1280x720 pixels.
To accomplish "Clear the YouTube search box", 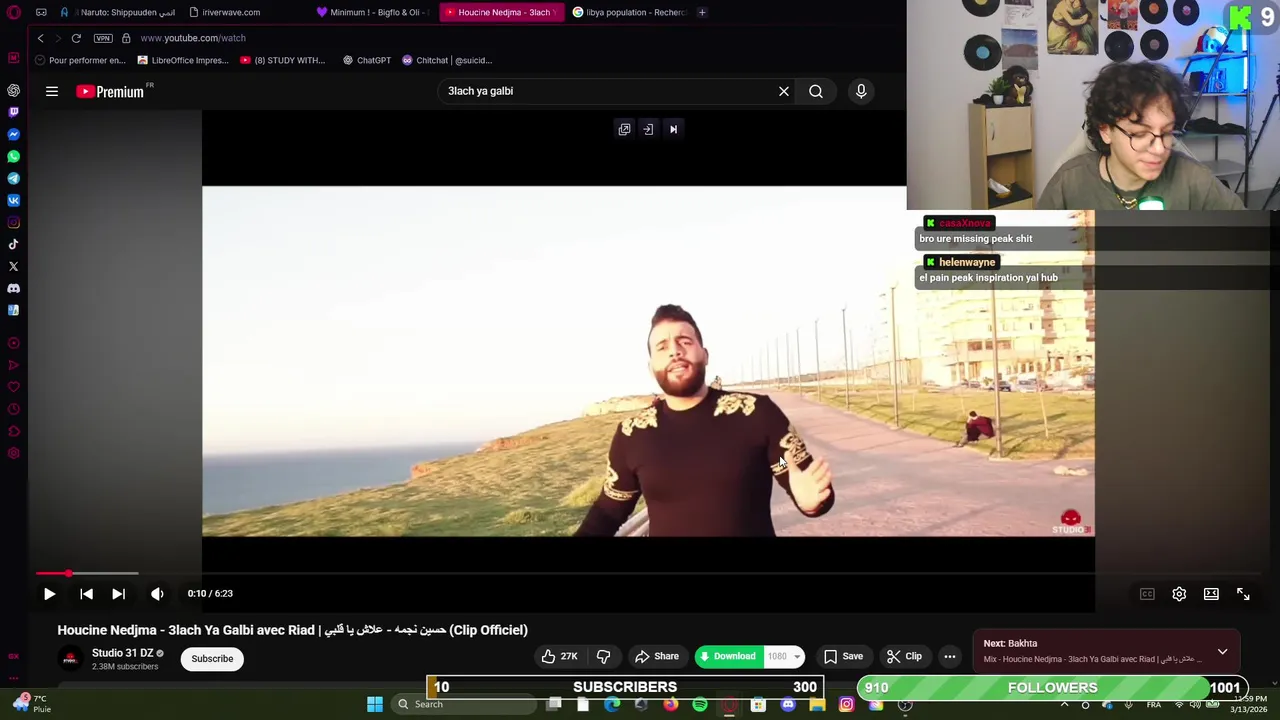I will [x=784, y=91].
